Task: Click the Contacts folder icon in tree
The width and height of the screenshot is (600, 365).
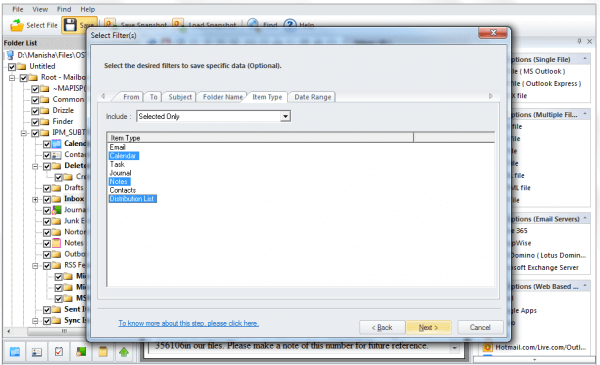Action: pos(57,155)
